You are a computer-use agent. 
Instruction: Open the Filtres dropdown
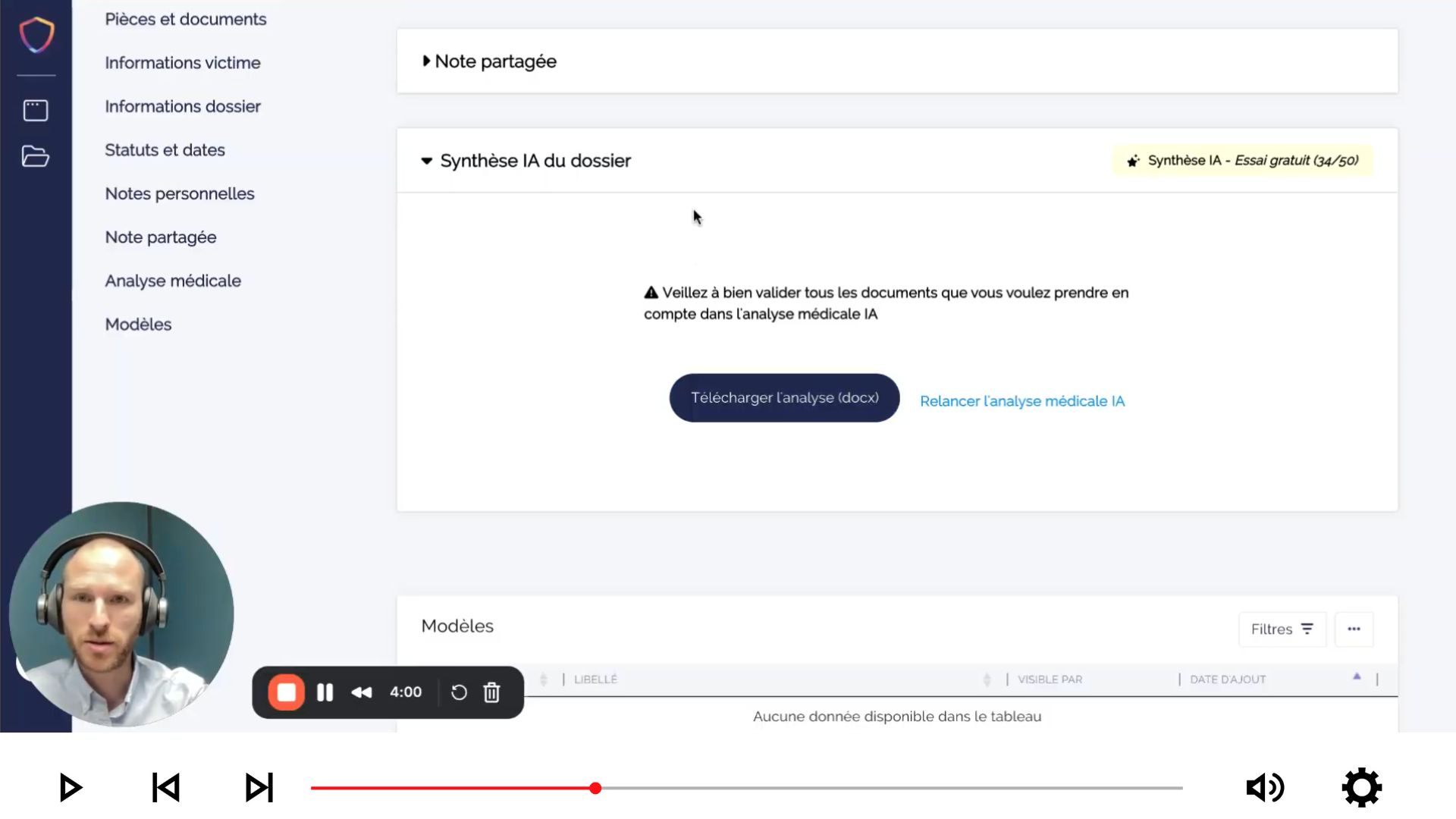click(1282, 629)
